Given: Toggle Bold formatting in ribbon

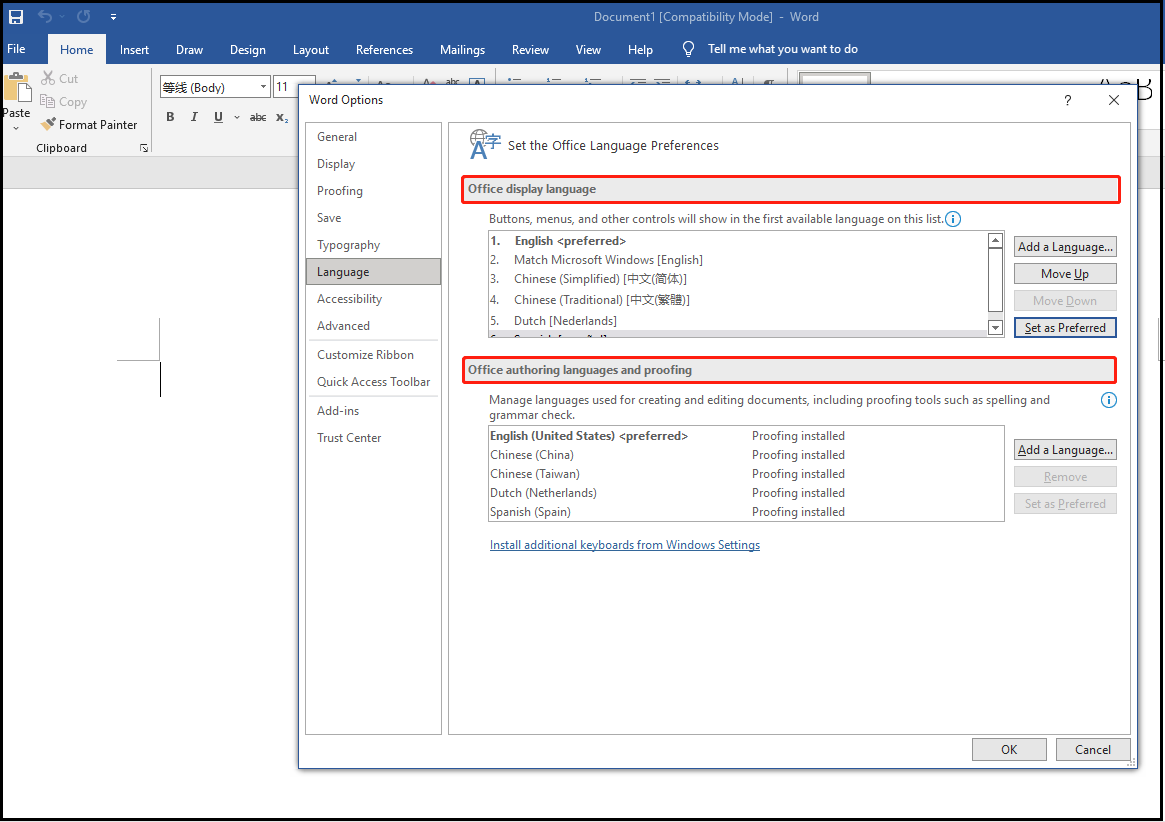Looking at the screenshot, I should (170, 117).
